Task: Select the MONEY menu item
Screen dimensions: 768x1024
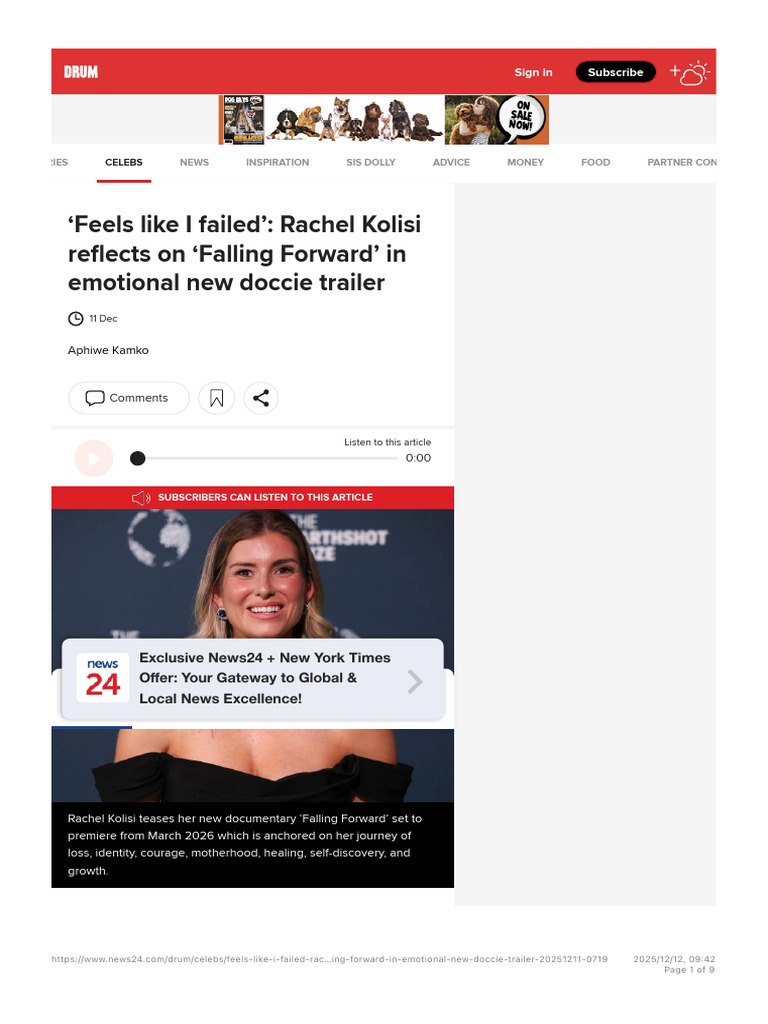Action: pyautogui.click(x=526, y=162)
